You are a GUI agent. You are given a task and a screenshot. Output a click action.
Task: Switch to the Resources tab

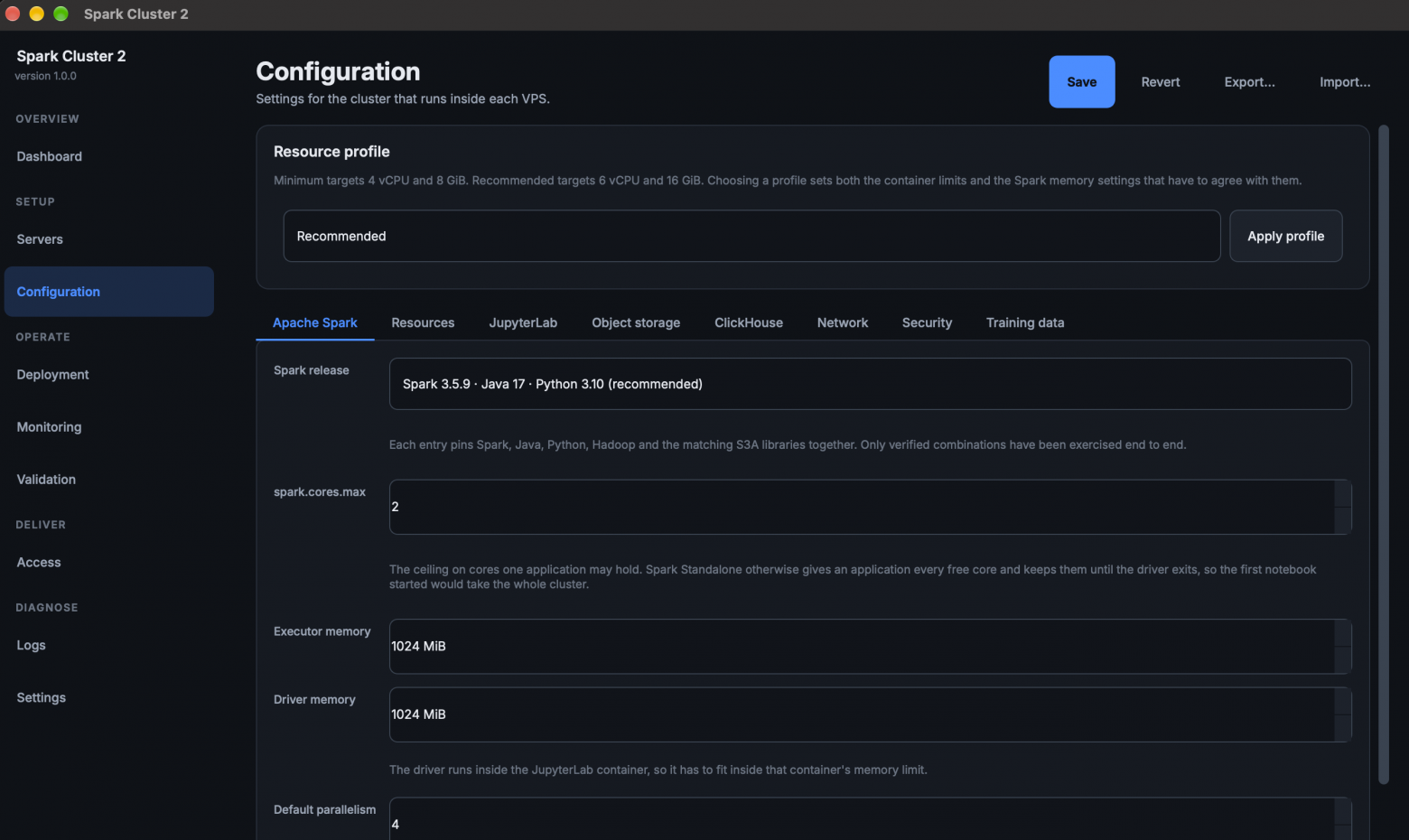point(423,323)
